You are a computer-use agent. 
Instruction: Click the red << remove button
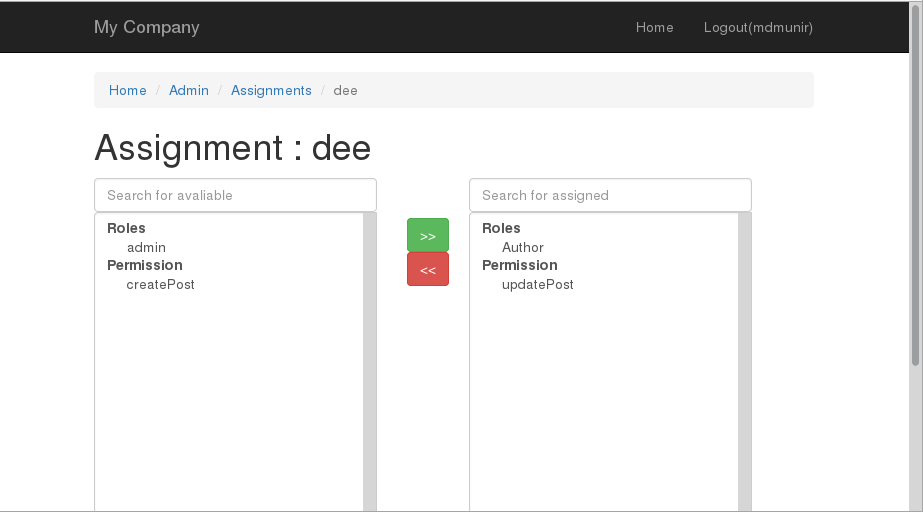pos(427,270)
